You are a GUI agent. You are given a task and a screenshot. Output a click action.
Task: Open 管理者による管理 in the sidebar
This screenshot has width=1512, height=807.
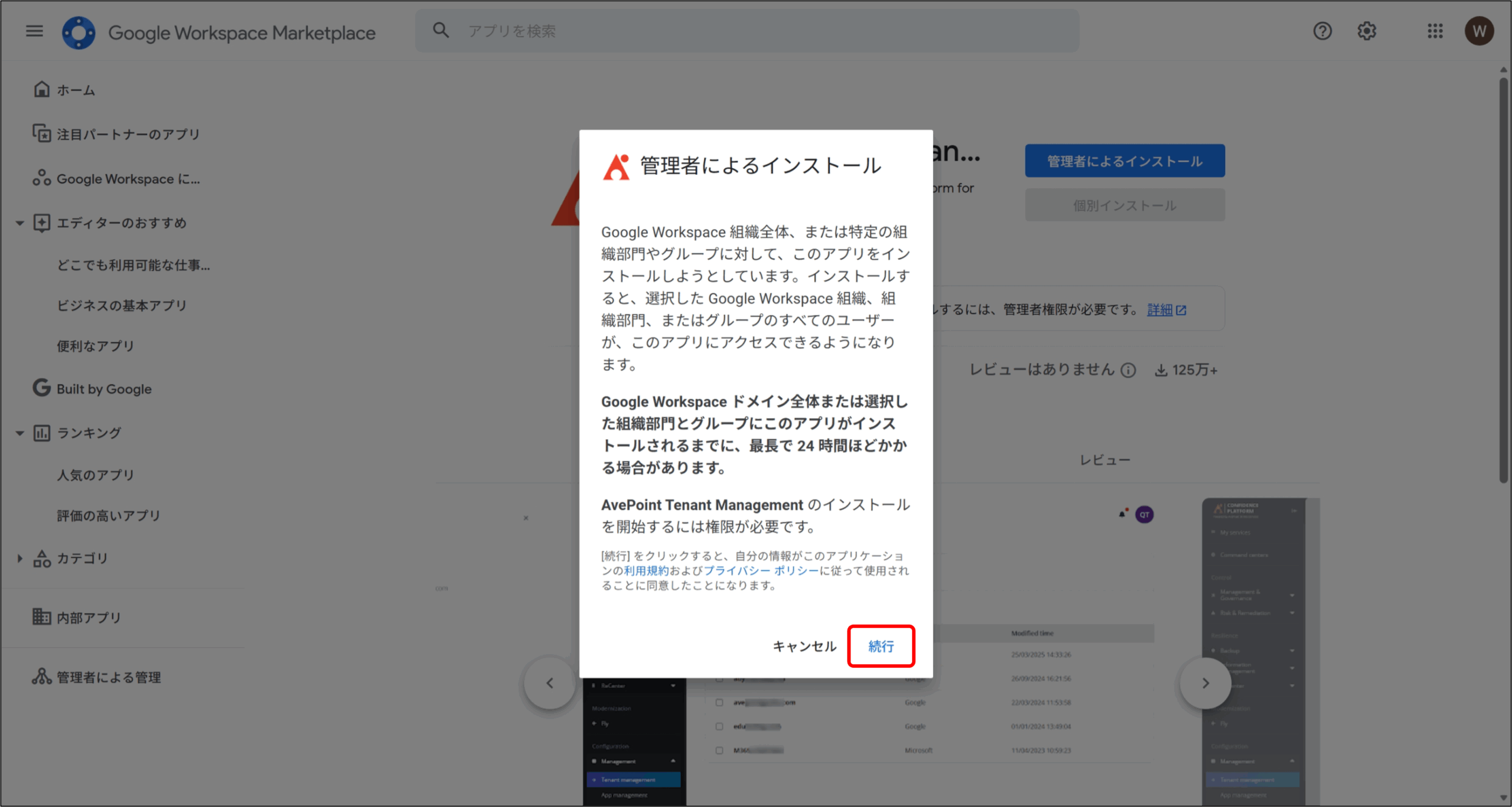(x=108, y=677)
